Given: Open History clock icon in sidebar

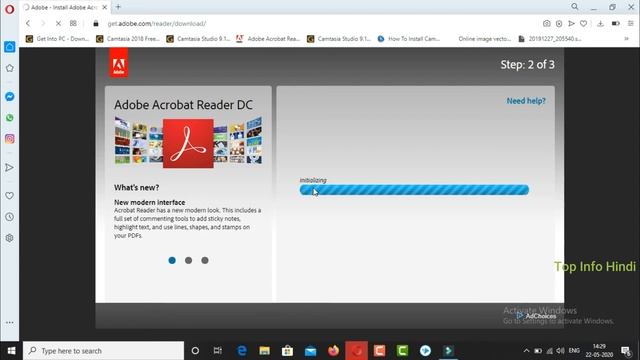Looking at the screenshot, I should pos(9,217).
